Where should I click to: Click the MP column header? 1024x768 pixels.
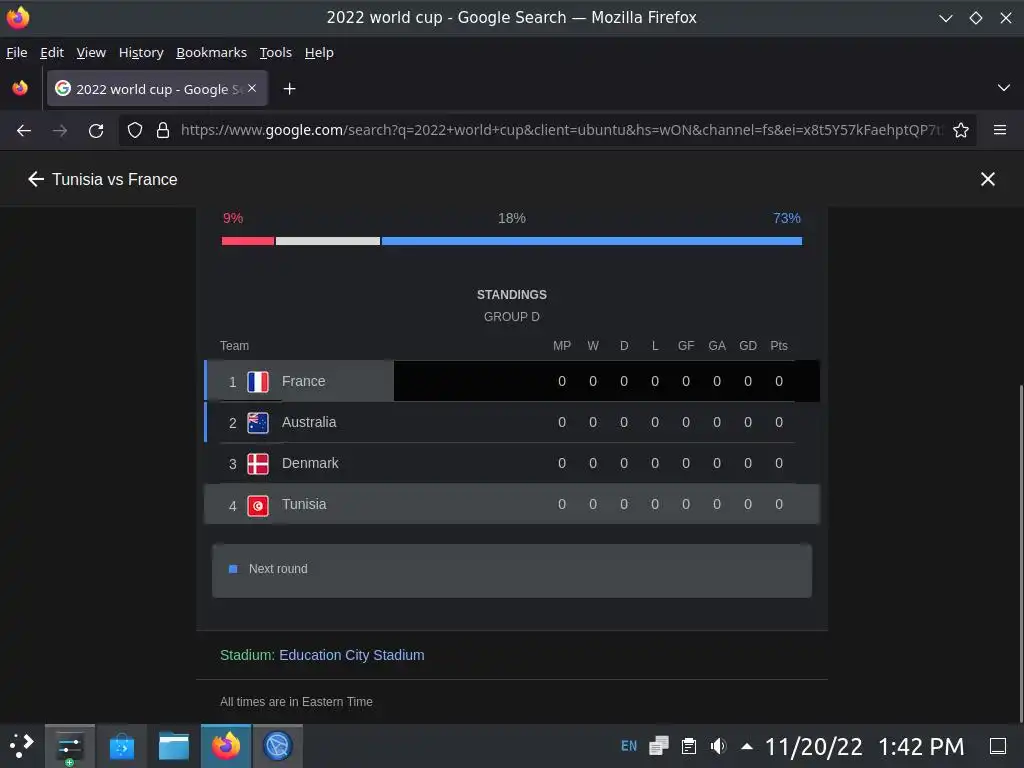562,345
